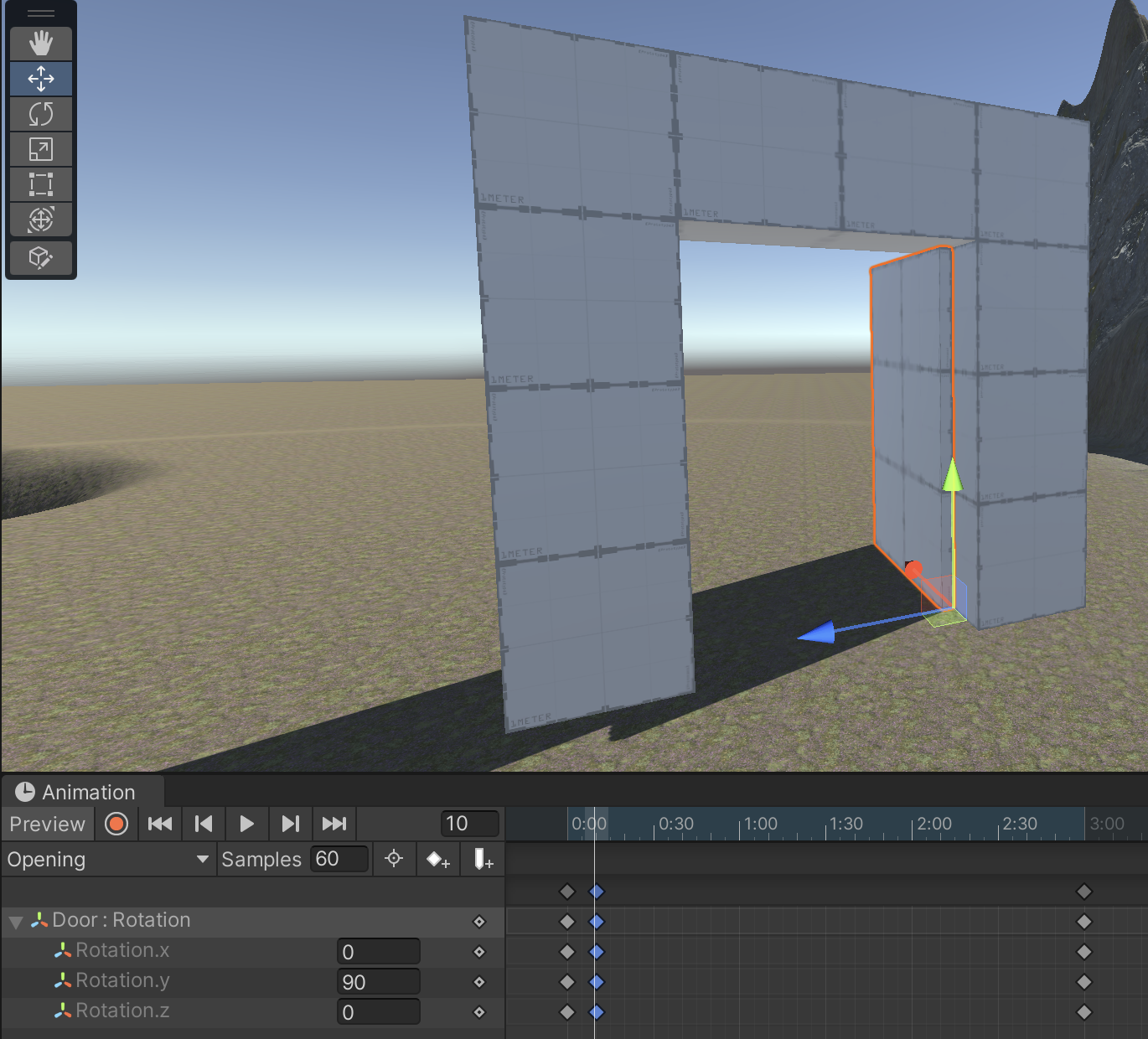The image size is (1148, 1039).
Task: Open the Opening clip dropdown
Action: click(107, 860)
